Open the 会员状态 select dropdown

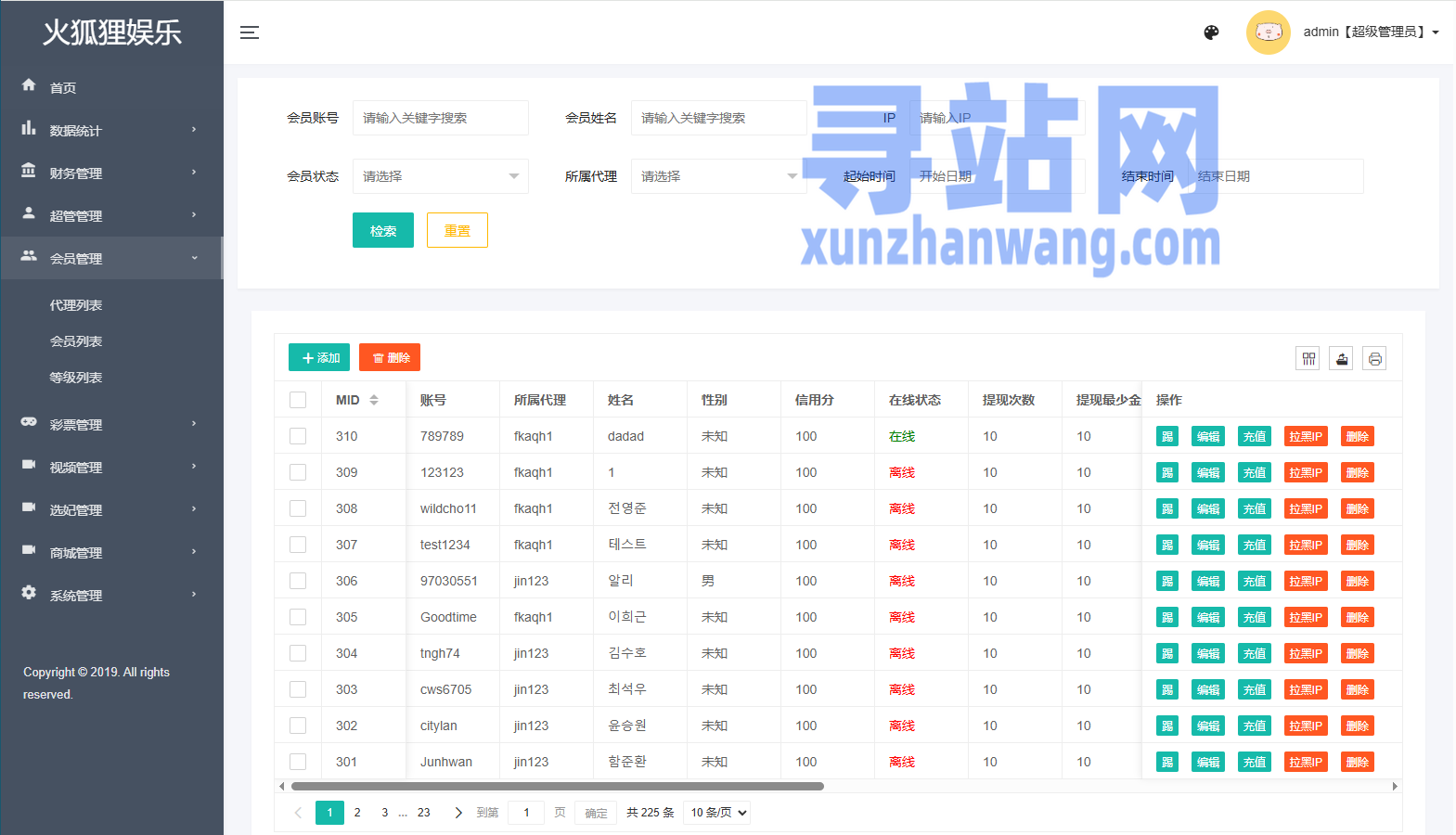click(x=441, y=176)
